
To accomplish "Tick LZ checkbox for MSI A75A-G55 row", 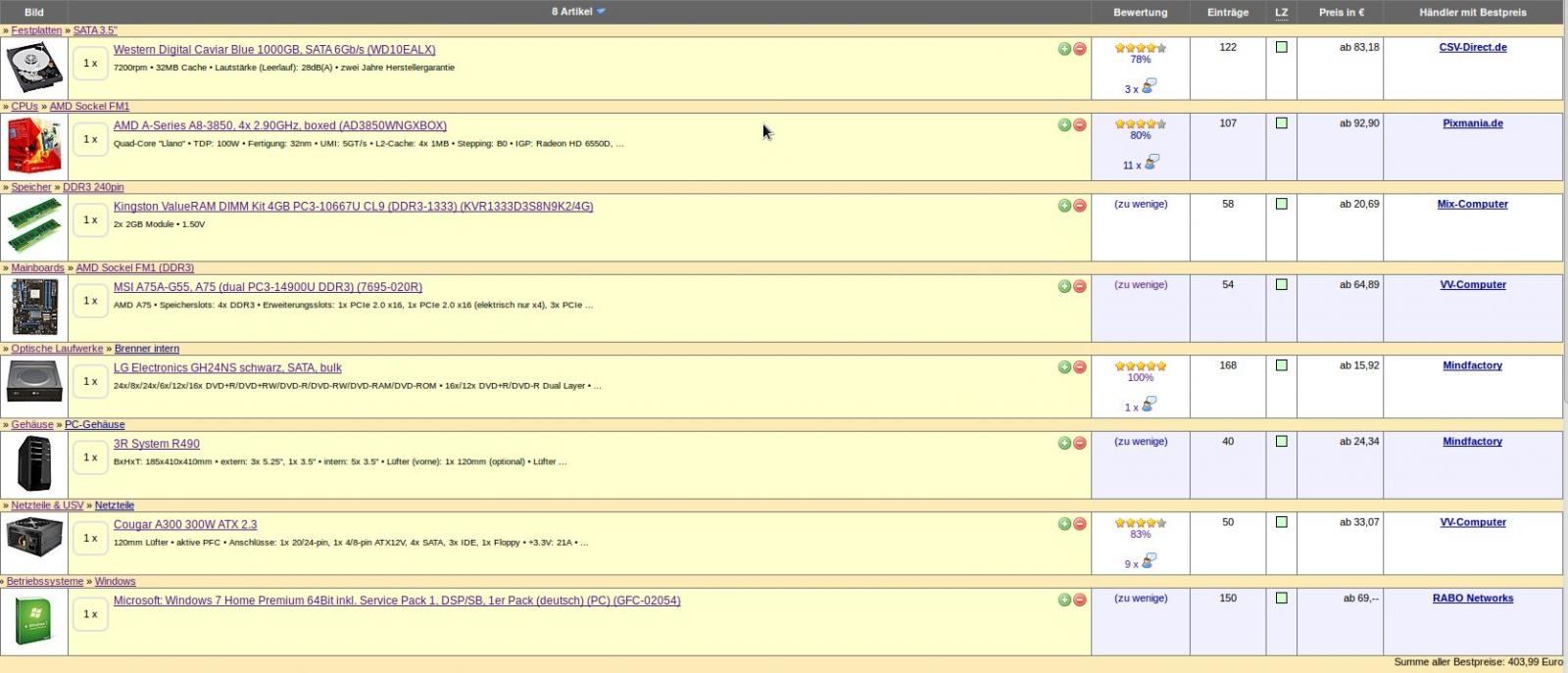I will tap(1281, 284).
